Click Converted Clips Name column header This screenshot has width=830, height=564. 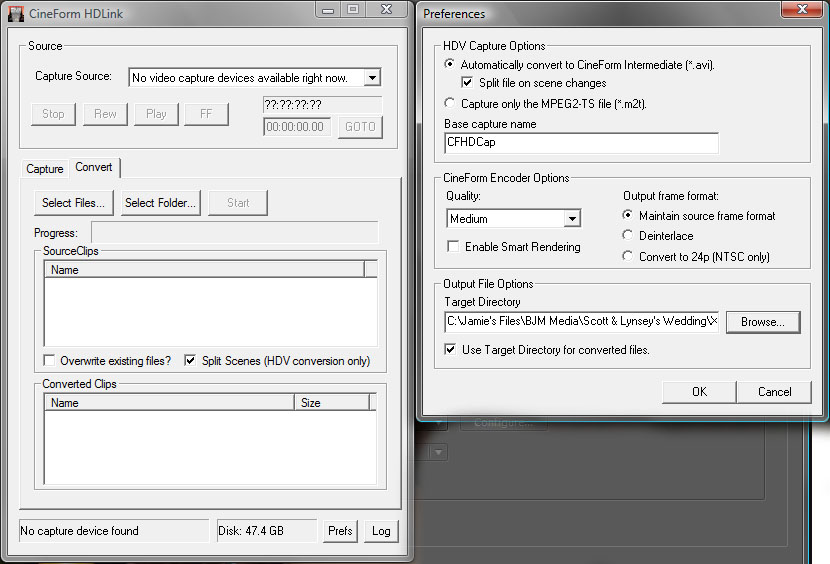click(x=169, y=402)
